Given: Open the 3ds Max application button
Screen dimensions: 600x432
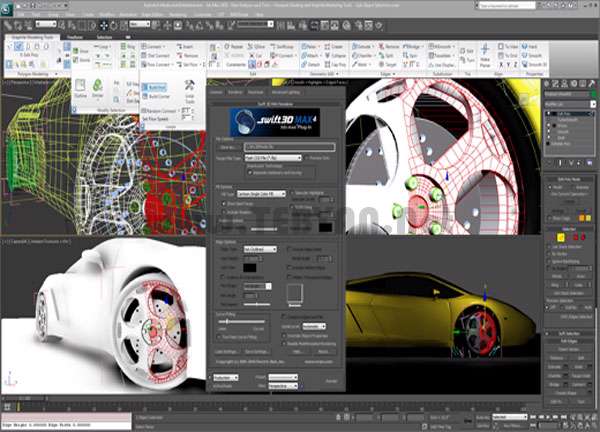Looking at the screenshot, I should tap(6, 8).
